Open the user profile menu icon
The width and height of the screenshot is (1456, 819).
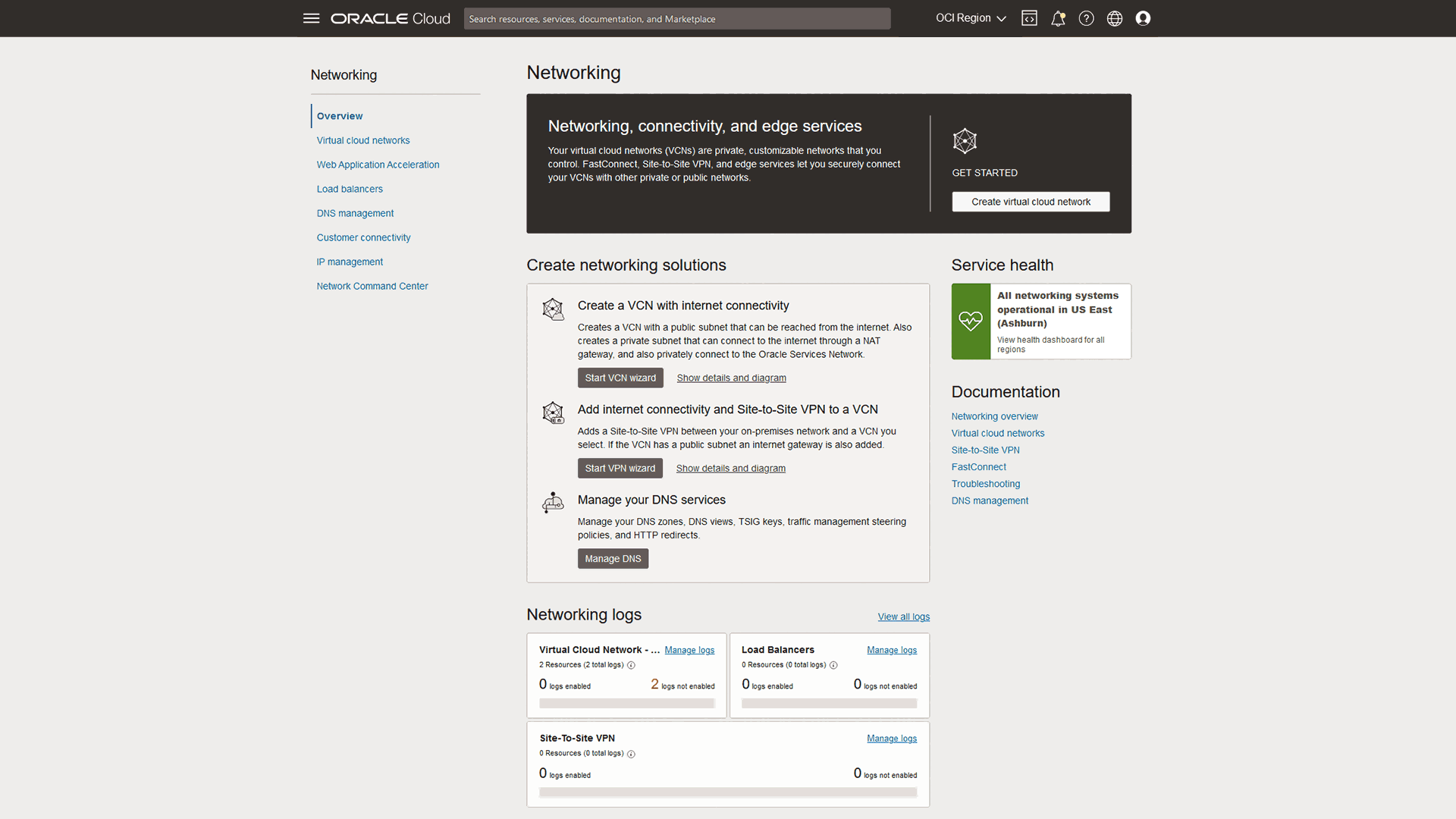1143,18
